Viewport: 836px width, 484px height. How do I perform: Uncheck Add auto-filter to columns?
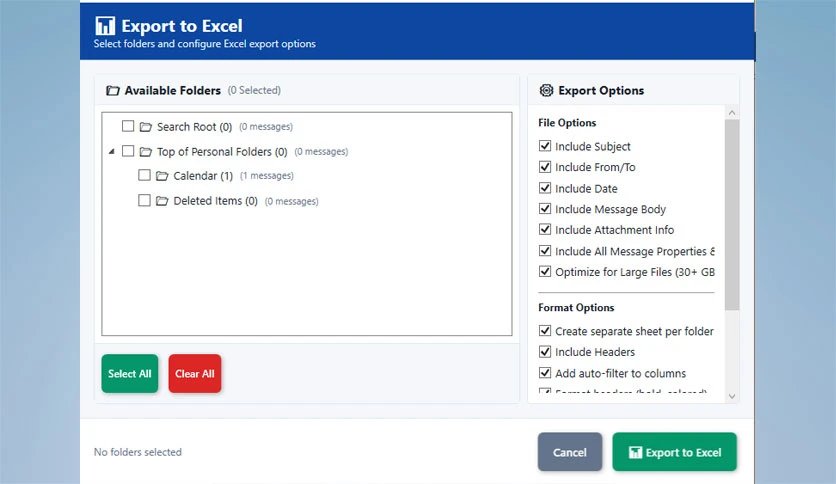tap(544, 373)
